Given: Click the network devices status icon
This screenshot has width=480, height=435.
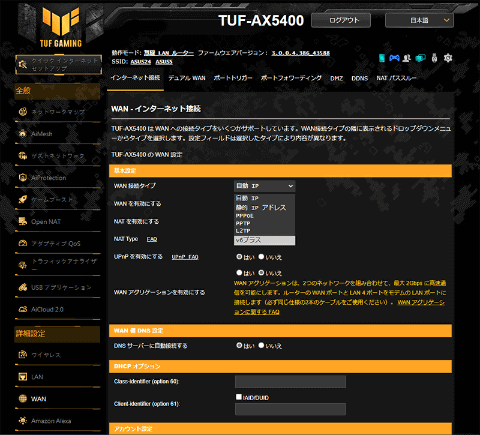Looking at the screenshot, I should pos(420,58).
